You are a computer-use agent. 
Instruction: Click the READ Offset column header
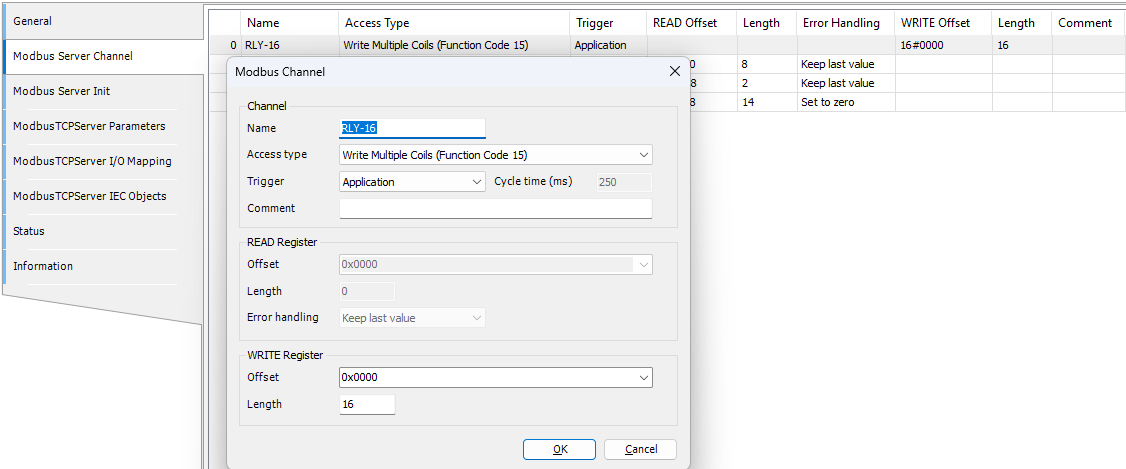(692, 23)
